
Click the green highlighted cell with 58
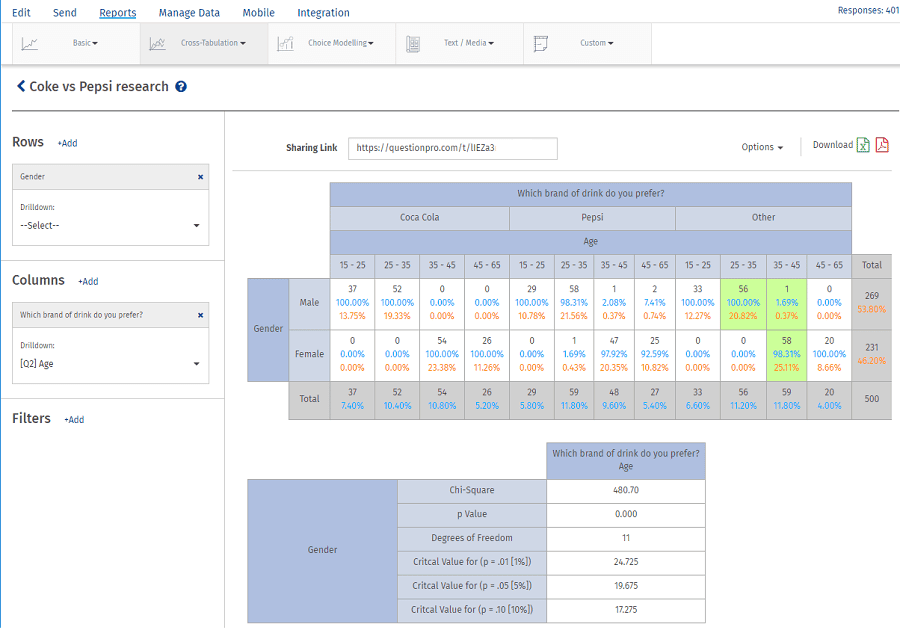pos(786,355)
